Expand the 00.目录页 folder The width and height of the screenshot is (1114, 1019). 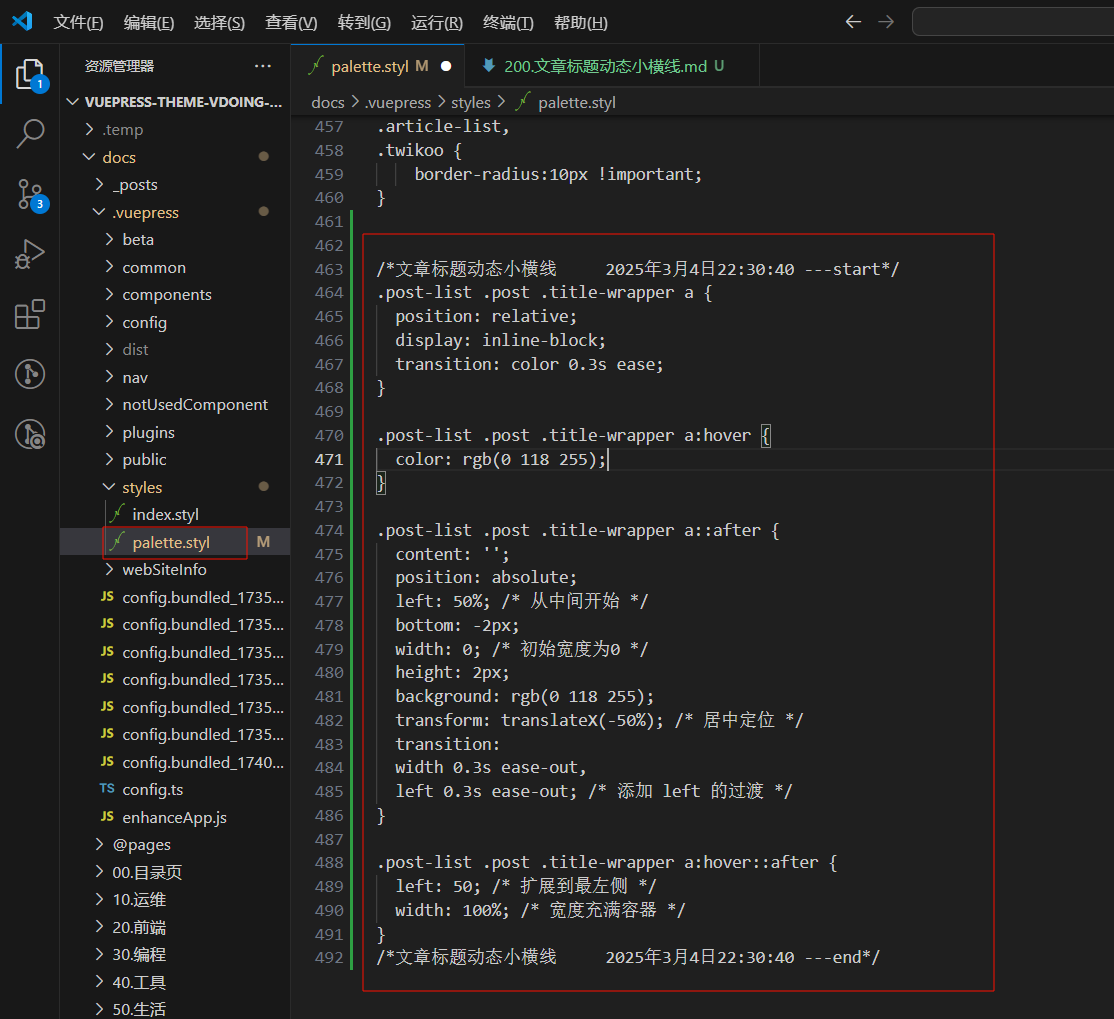175,872
